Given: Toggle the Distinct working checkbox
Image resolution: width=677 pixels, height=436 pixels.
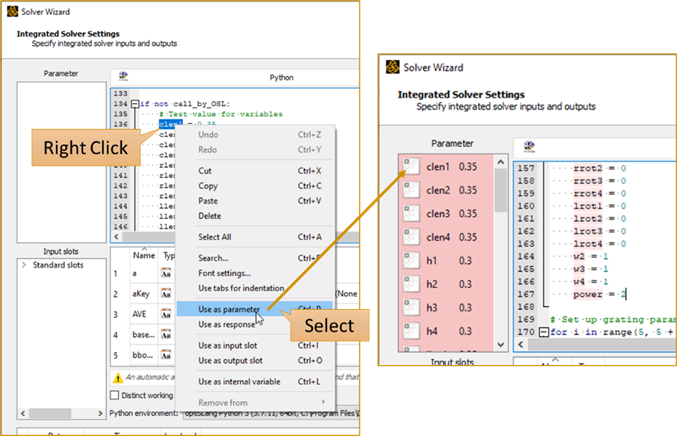Looking at the screenshot, I should [115, 395].
